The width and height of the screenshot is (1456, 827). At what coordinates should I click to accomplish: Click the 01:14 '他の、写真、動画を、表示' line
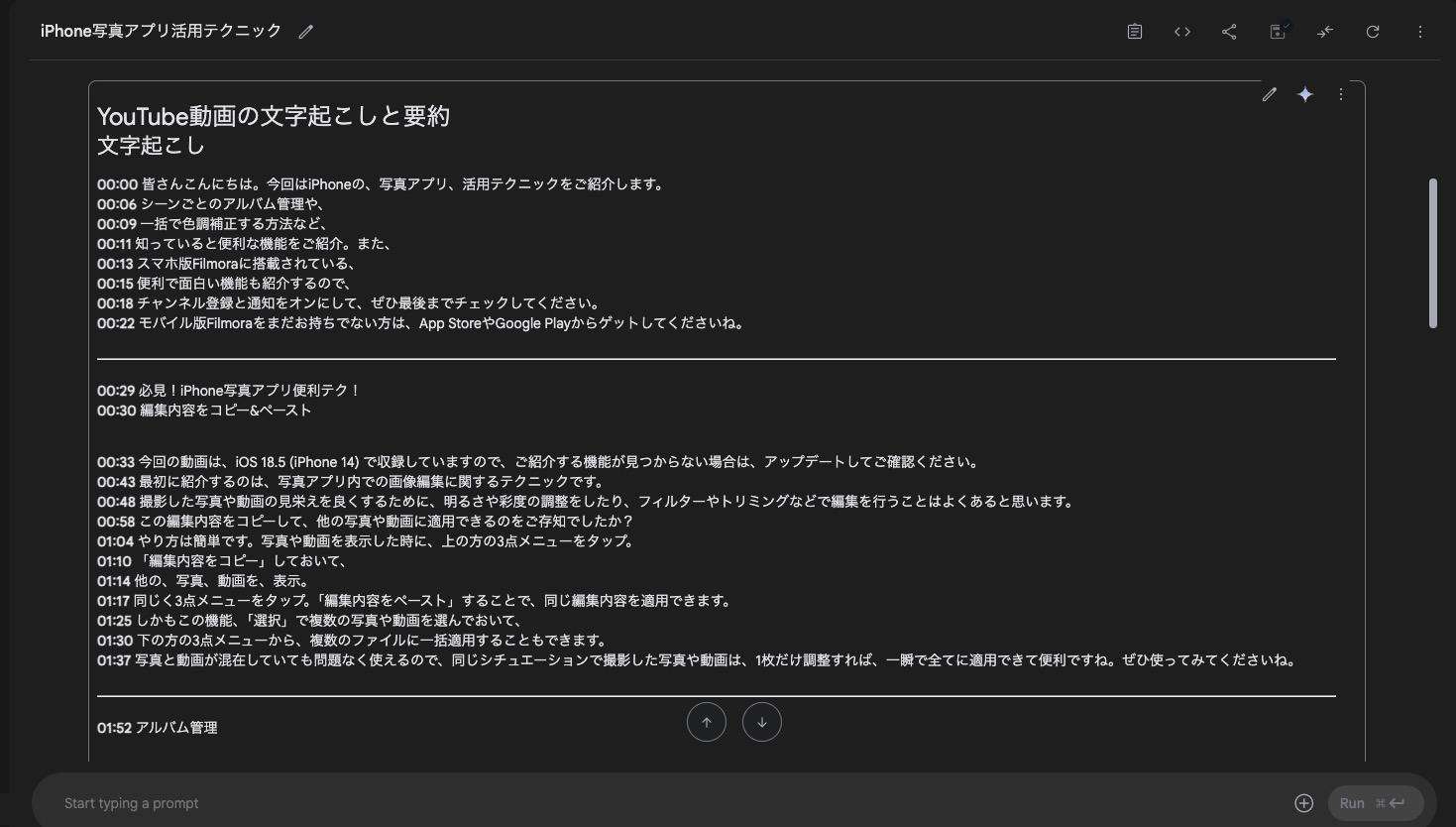tap(204, 581)
